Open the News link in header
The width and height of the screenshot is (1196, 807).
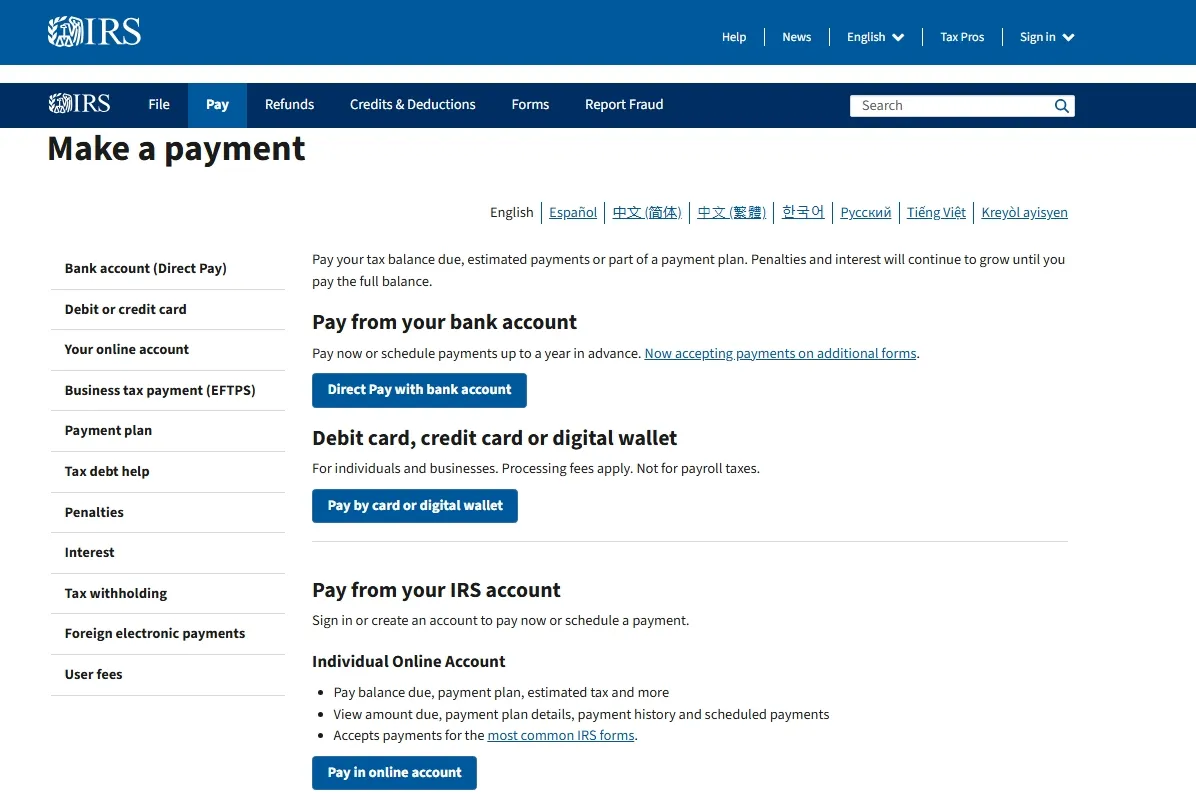point(796,37)
